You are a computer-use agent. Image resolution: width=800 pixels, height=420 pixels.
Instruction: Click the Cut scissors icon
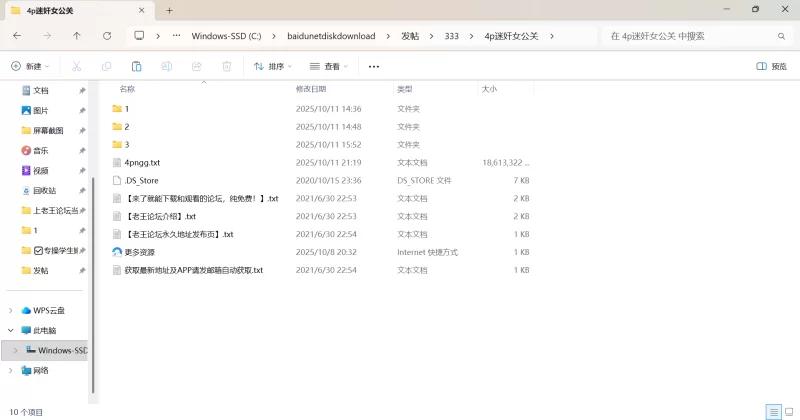pyautogui.click(x=76, y=66)
